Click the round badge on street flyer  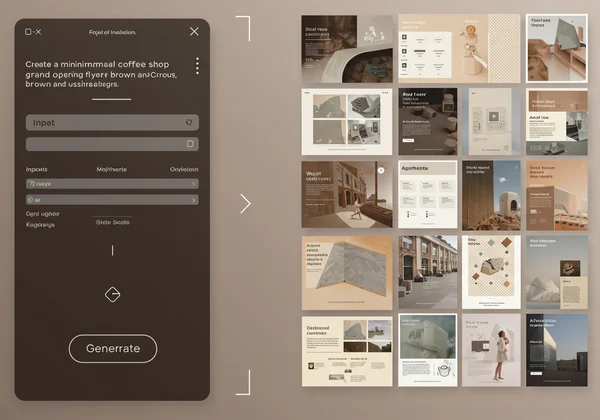[x=381, y=171]
